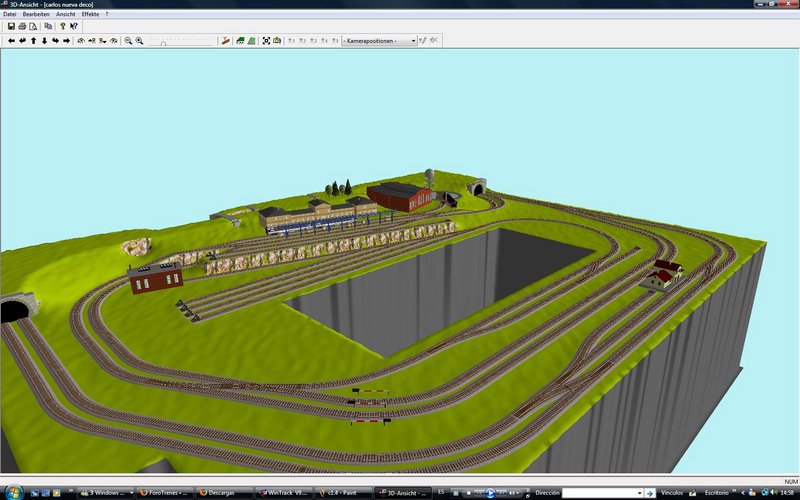Click the train ride icon
Viewport: 800px width, 500px height.
(226, 41)
